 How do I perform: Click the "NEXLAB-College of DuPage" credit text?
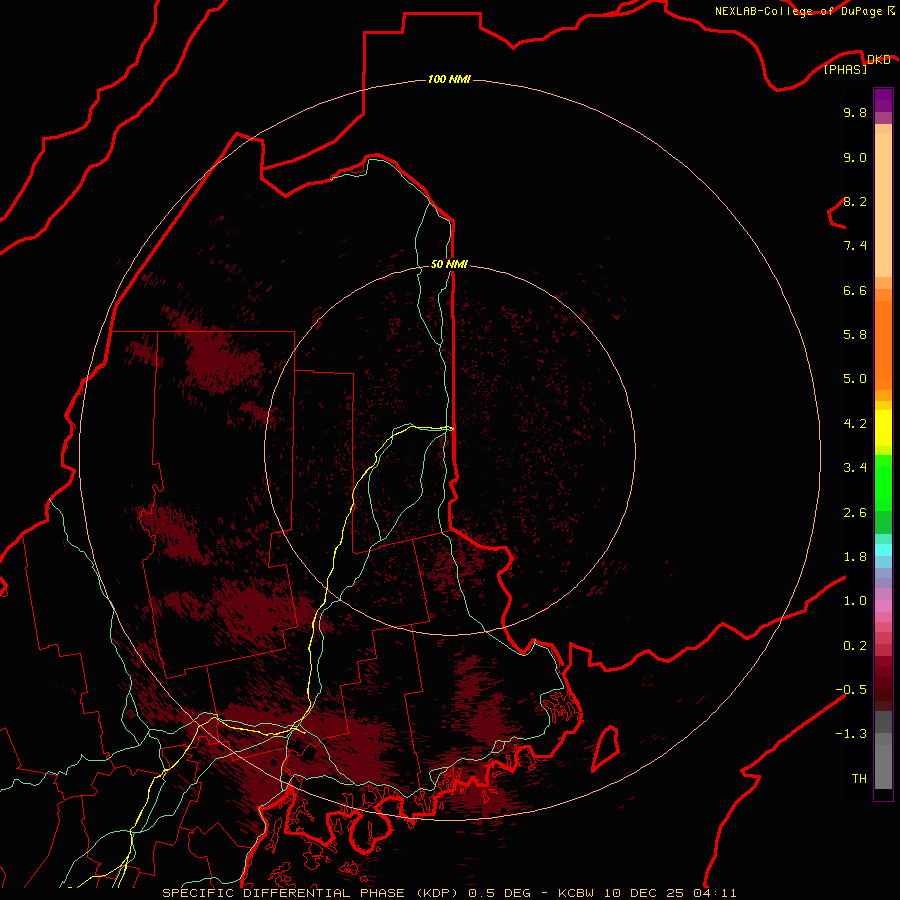tap(799, 11)
